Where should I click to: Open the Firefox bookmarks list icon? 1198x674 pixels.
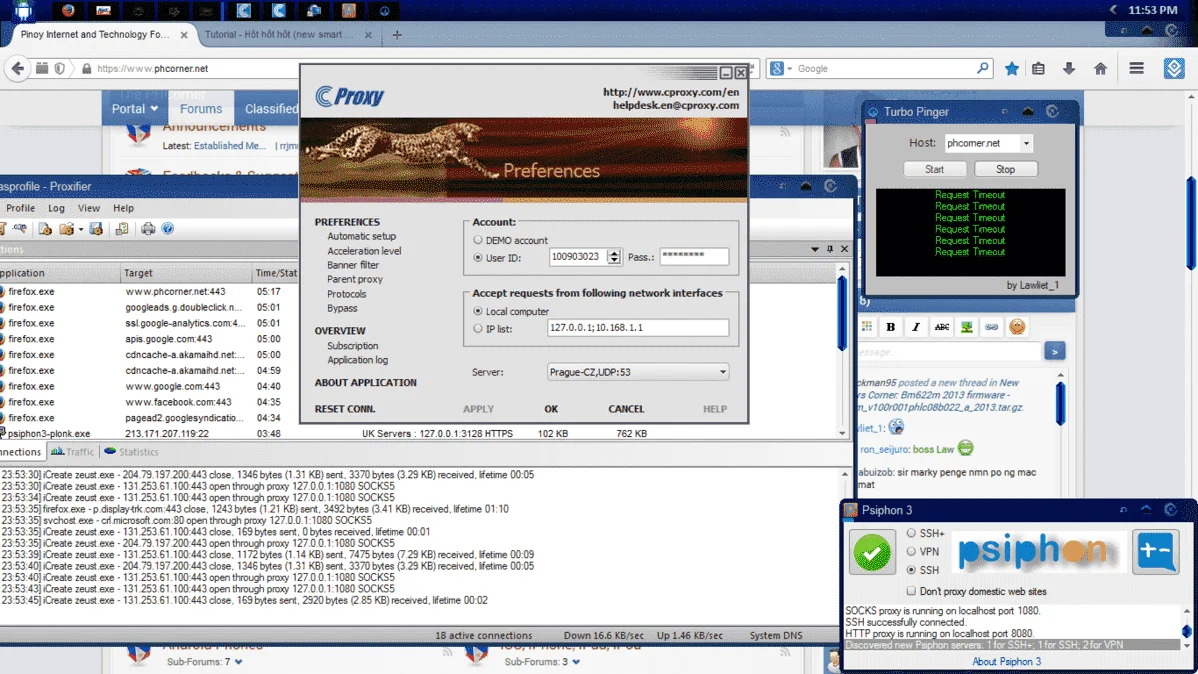pyautogui.click(x=1038, y=69)
